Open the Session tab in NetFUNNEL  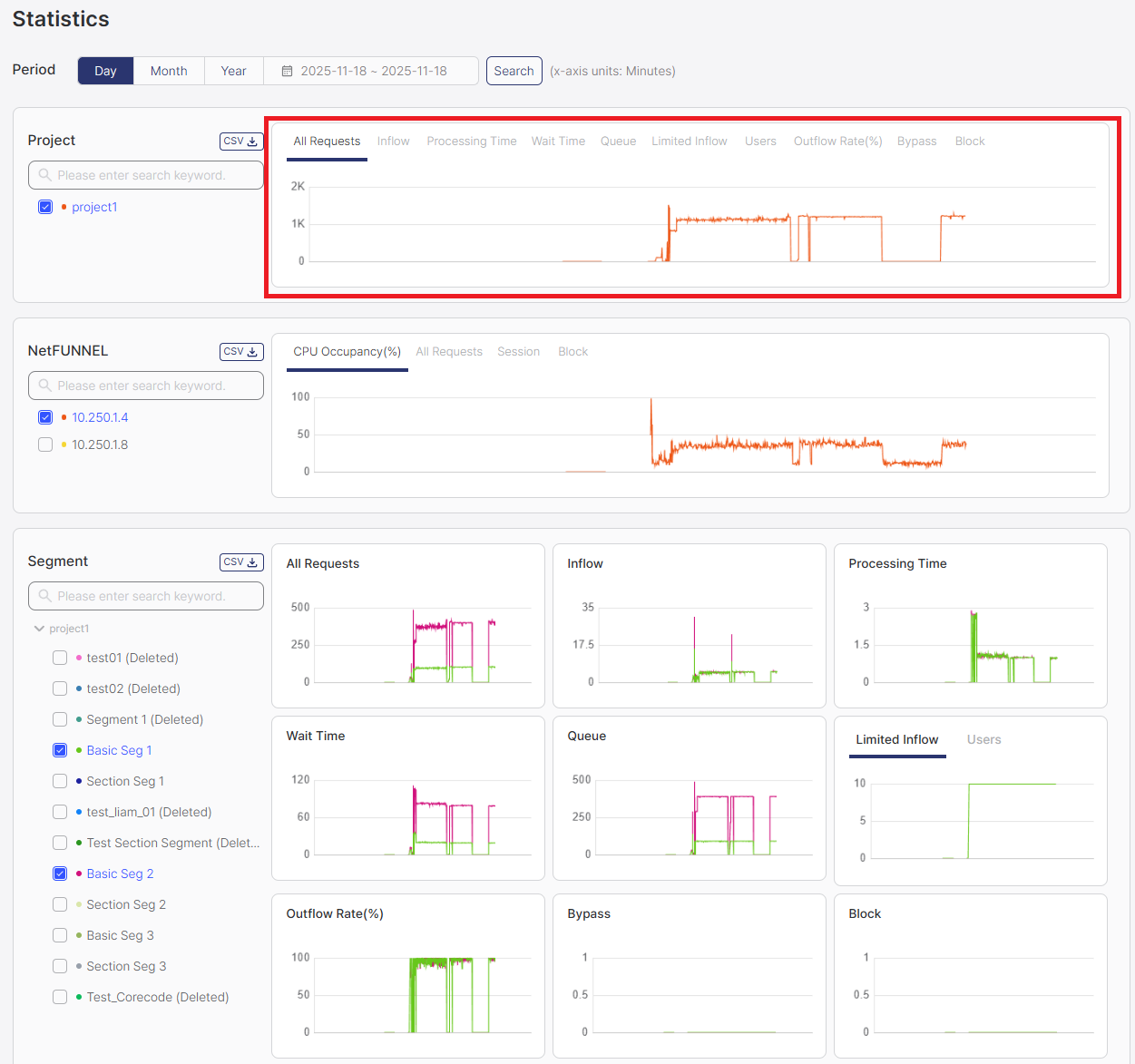click(518, 352)
